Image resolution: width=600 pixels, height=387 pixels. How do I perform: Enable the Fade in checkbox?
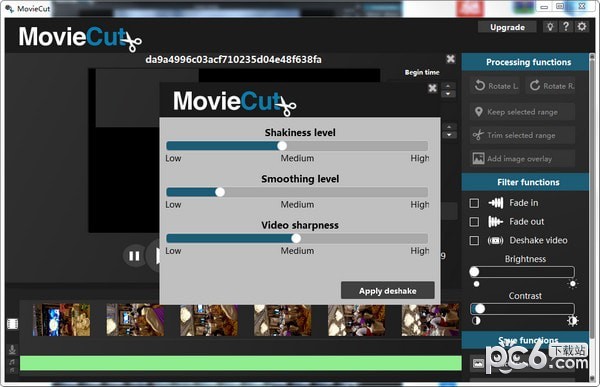(x=474, y=203)
